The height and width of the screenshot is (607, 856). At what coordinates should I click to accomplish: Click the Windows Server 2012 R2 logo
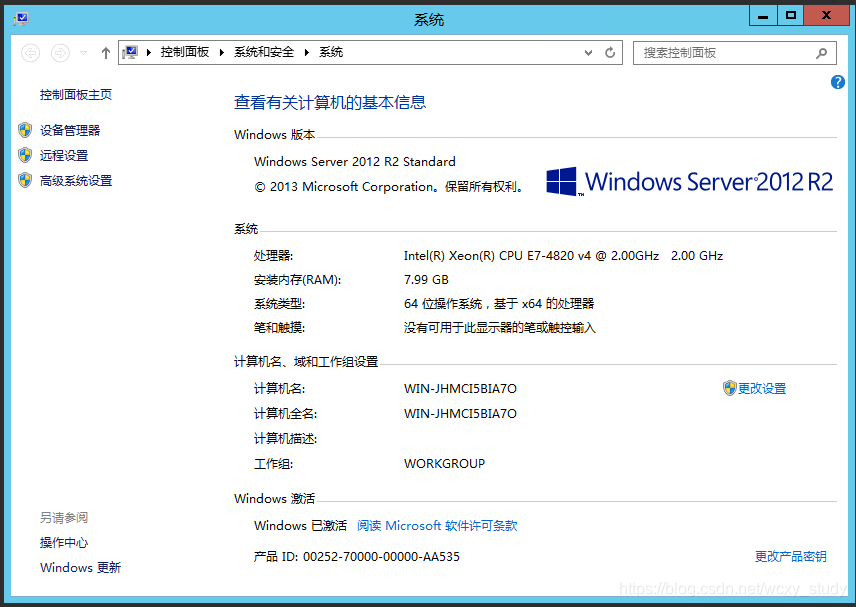[x=689, y=182]
